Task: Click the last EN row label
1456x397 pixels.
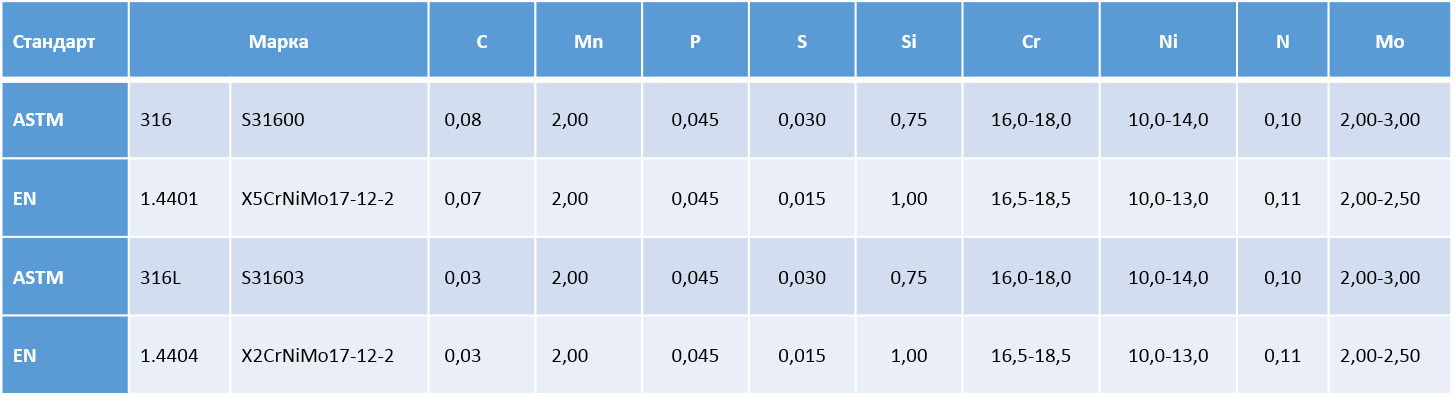Action: coord(65,355)
